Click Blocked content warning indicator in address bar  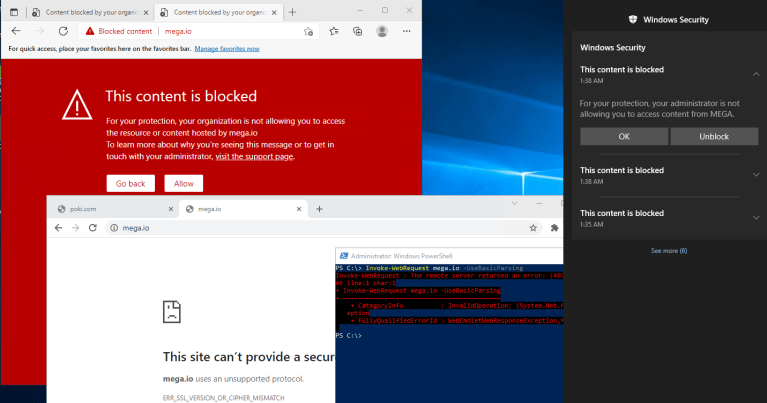[119, 31]
